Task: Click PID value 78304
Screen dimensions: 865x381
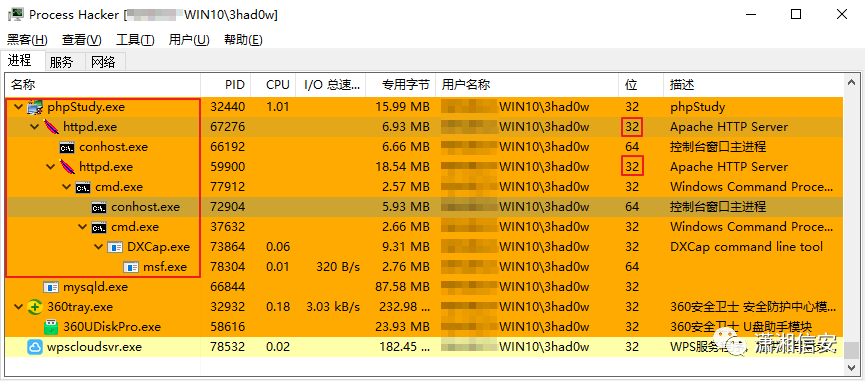Action: tap(228, 267)
